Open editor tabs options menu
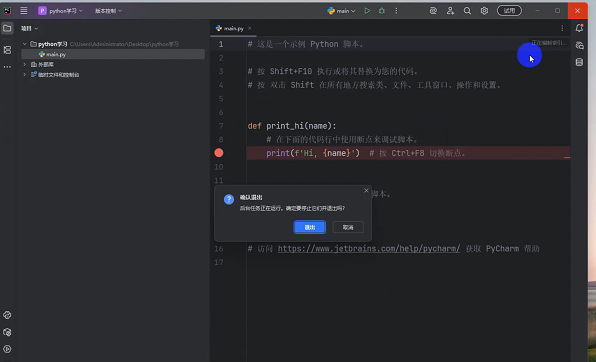 [x=562, y=28]
